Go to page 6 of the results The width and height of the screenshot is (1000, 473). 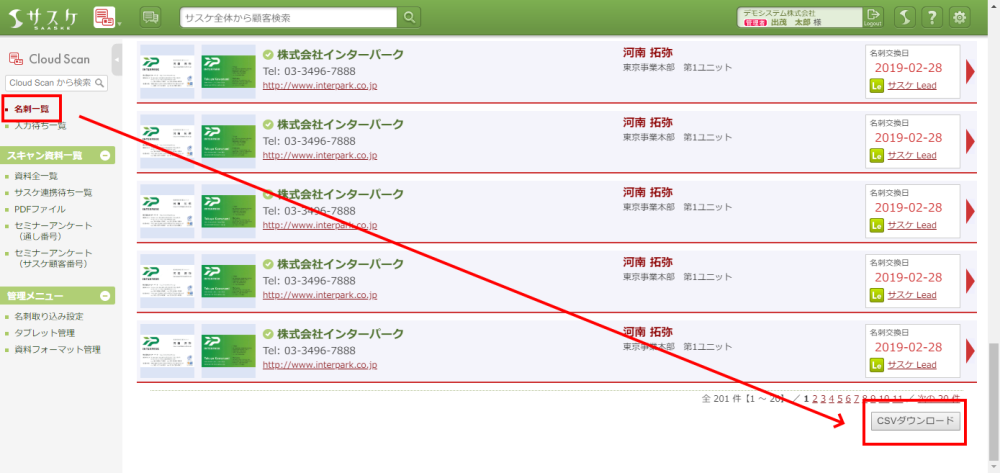pyautogui.click(x=848, y=398)
